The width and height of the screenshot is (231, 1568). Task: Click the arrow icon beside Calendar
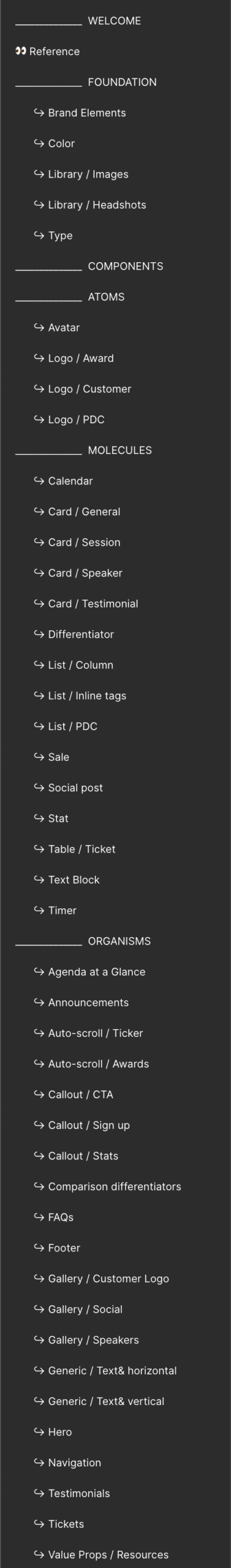(39, 481)
